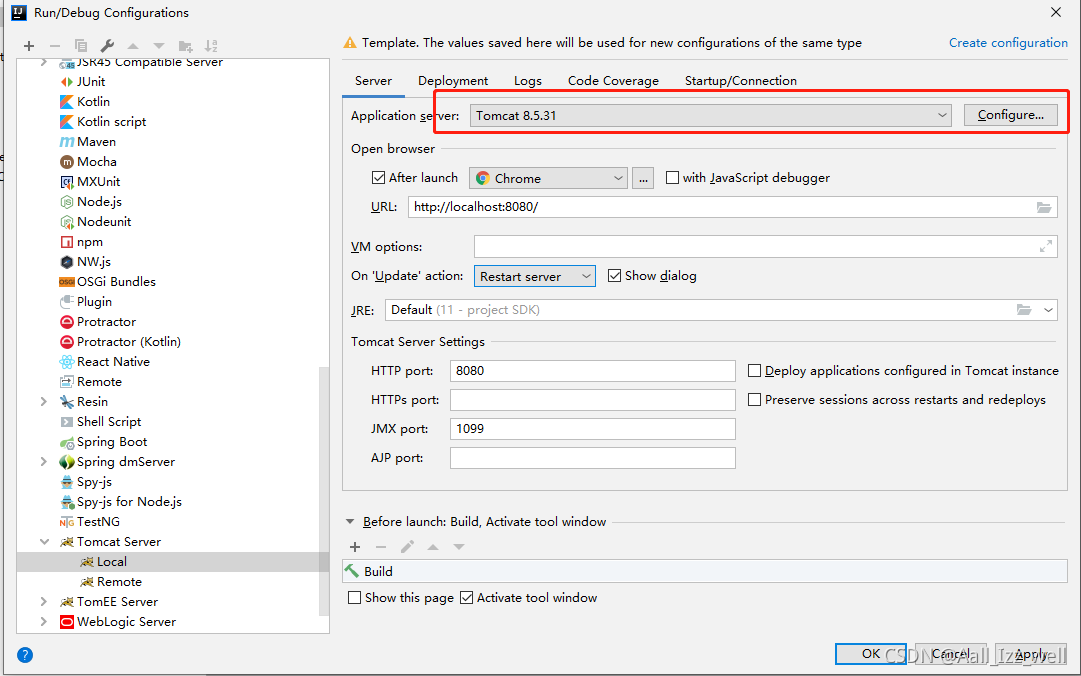Click the help question mark icon
This screenshot has height=676, width=1081.
[x=25, y=655]
